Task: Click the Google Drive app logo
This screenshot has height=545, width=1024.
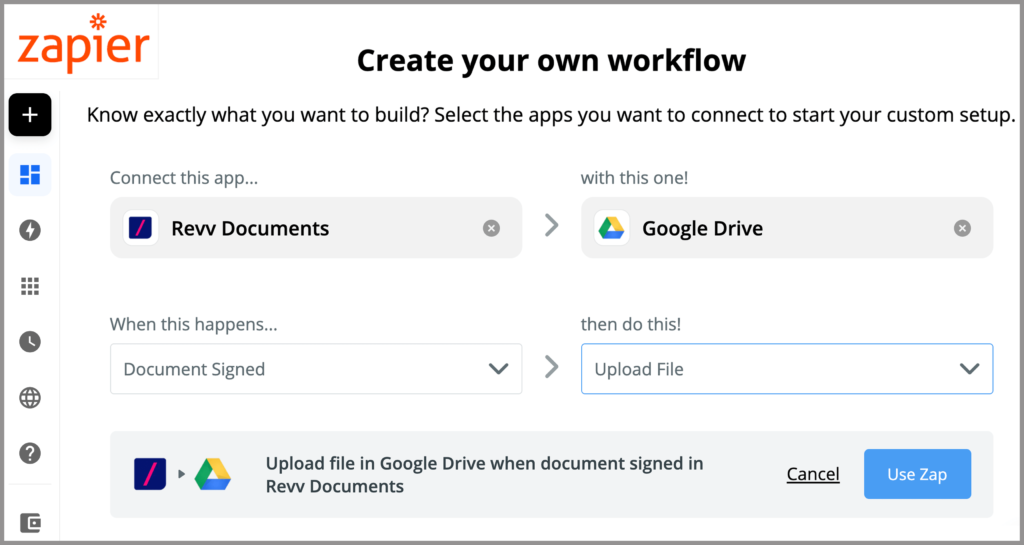Action: coord(612,228)
